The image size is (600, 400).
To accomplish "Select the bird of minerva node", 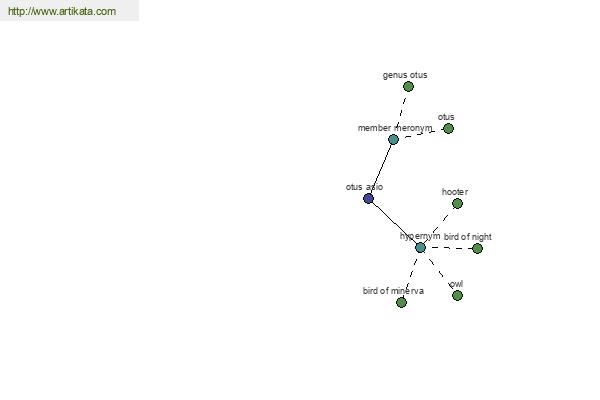I will click(401, 302).
